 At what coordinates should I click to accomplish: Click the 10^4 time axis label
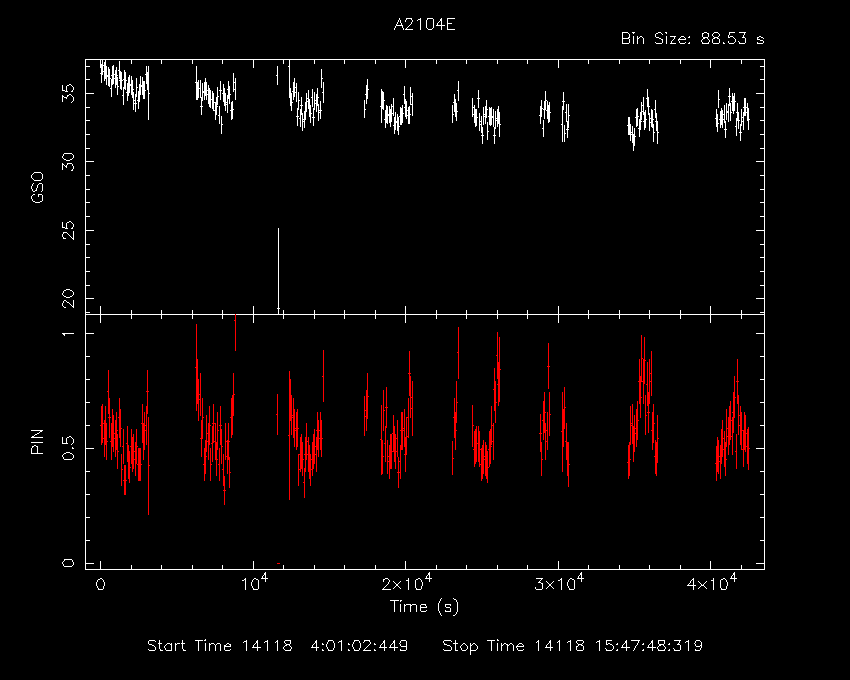[254, 582]
